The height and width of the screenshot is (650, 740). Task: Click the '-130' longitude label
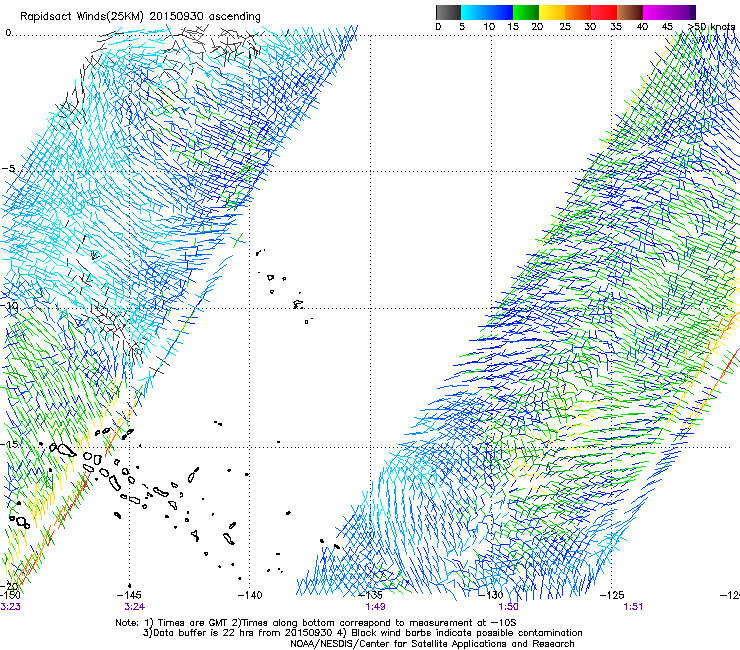point(491,595)
